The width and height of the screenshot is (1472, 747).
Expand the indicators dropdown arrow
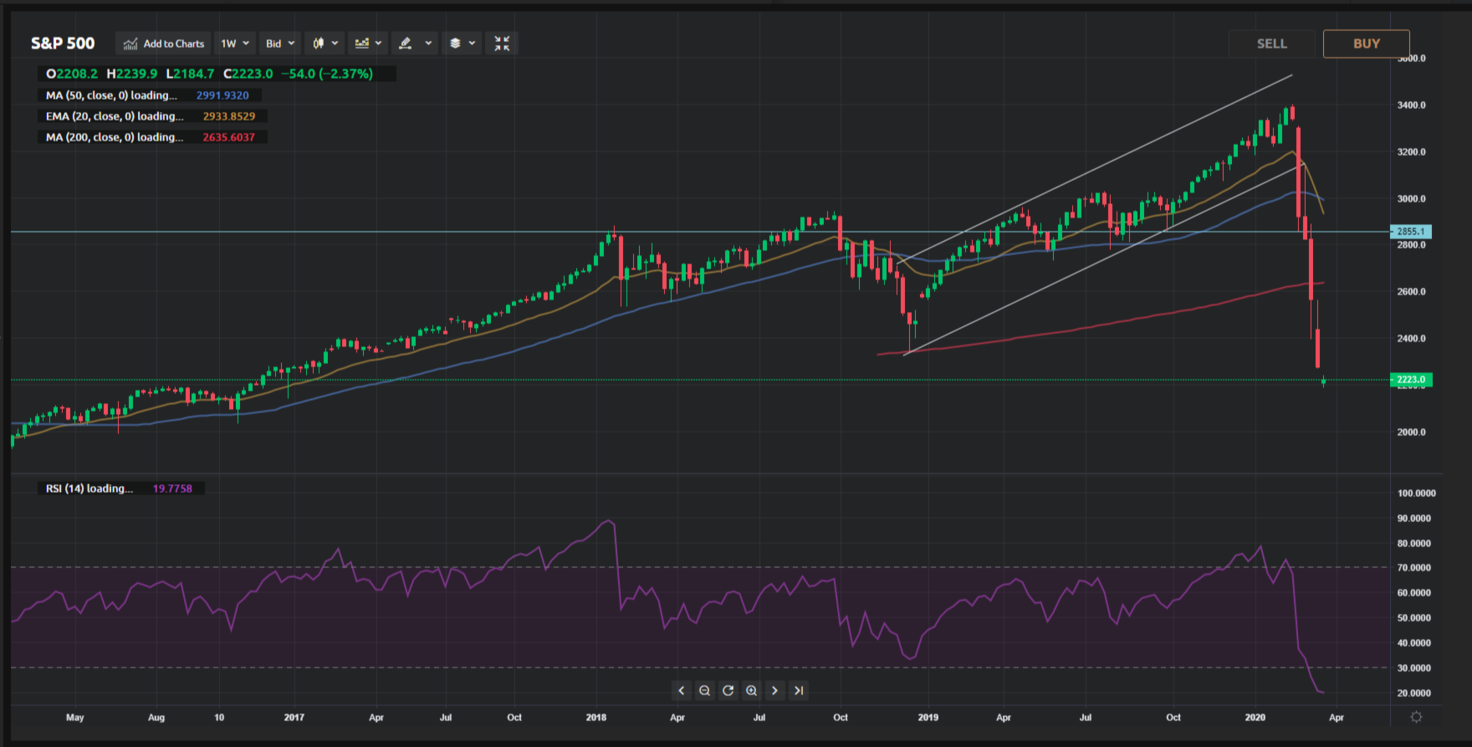(378, 43)
